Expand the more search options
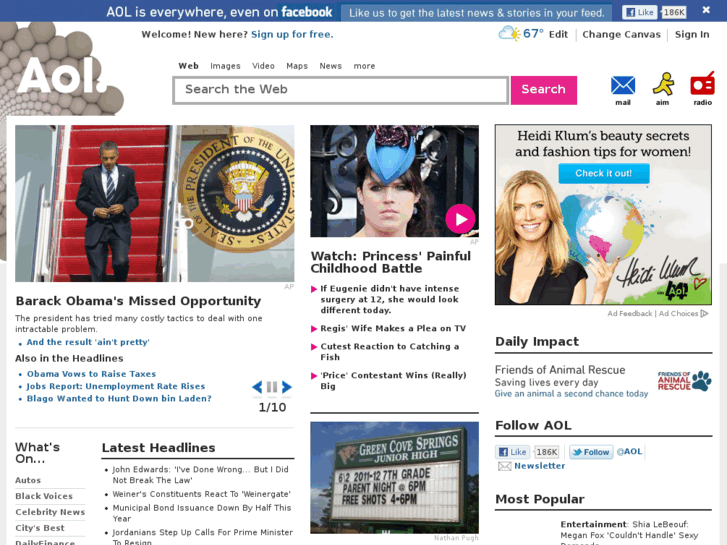This screenshot has width=727, height=545. (x=364, y=66)
